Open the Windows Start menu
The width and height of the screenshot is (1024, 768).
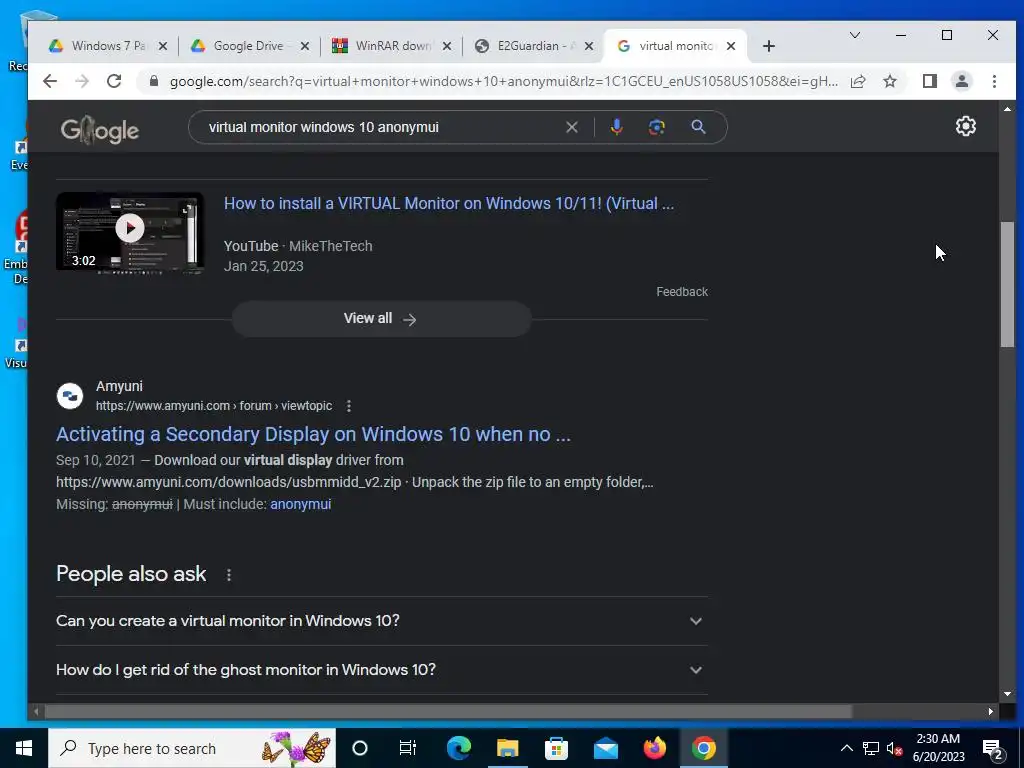point(24,748)
